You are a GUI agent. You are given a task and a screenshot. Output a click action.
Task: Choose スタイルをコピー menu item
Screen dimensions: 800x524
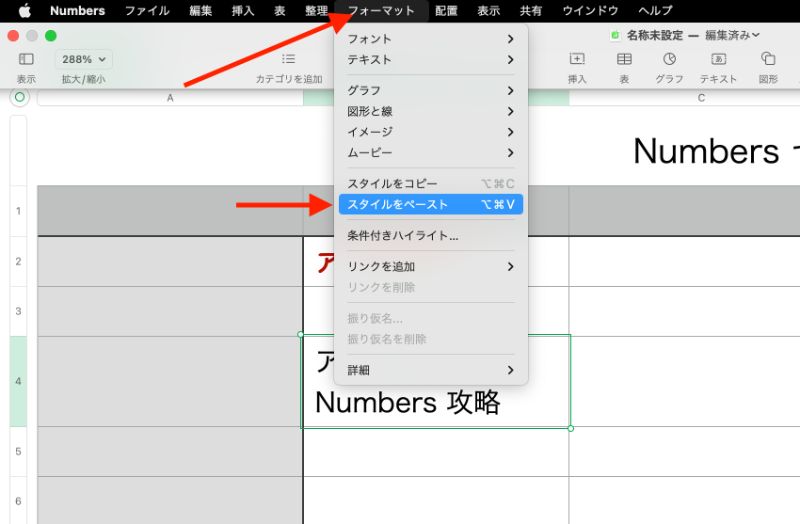tap(431, 184)
